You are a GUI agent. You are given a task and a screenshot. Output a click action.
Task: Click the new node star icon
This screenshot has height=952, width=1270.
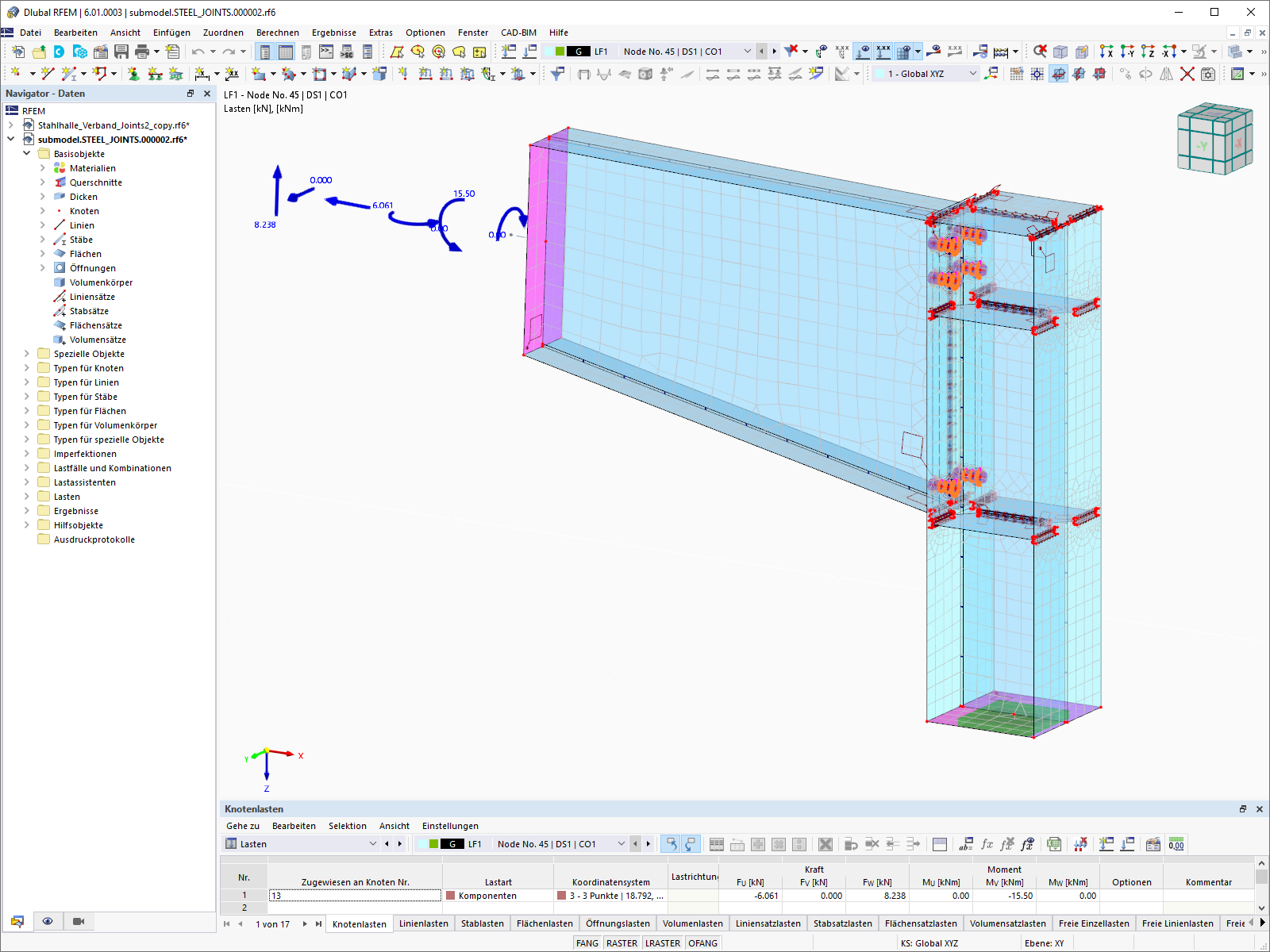click(16, 74)
